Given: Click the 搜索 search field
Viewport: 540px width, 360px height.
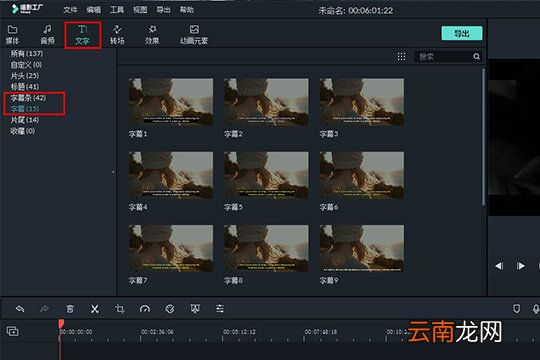Looking at the screenshot, I should (x=443, y=56).
